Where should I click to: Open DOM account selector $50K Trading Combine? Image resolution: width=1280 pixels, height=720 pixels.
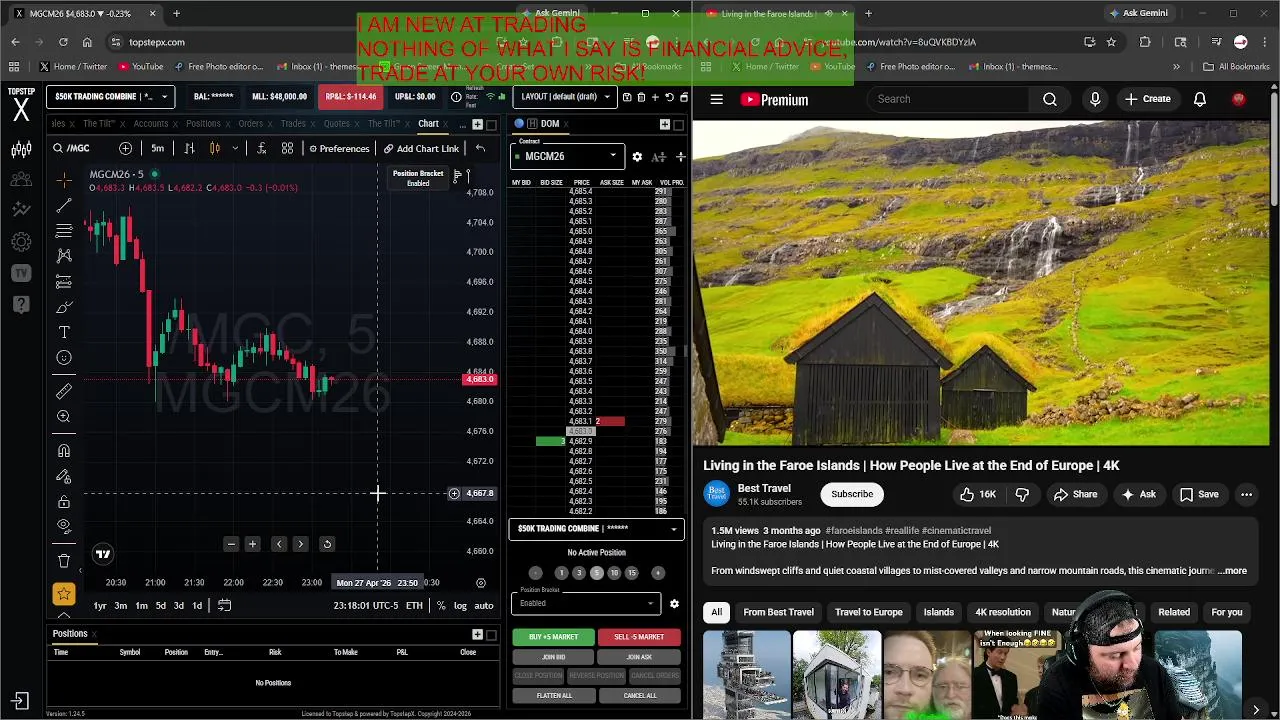597,529
